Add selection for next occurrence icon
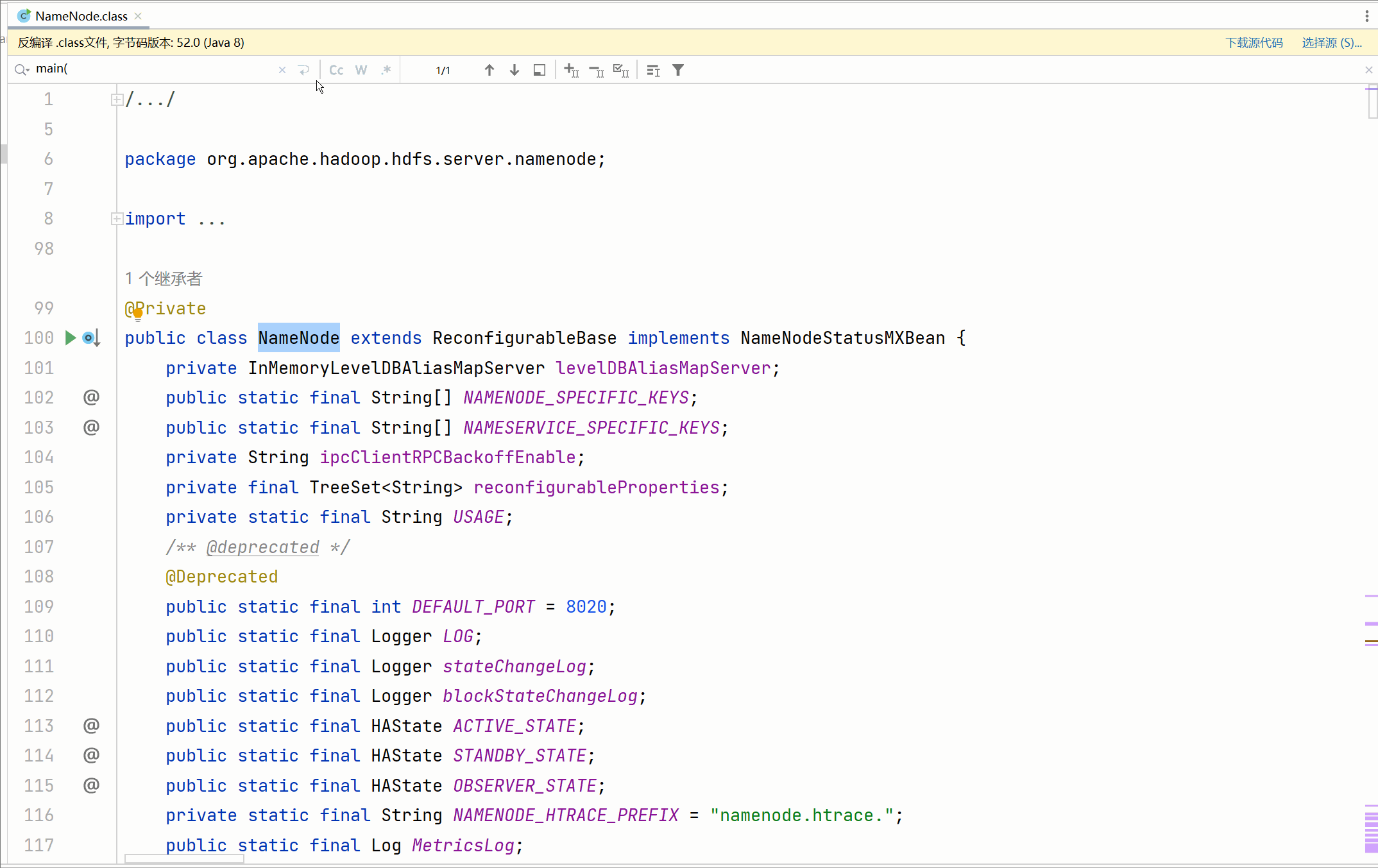1378x868 pixels. click(x=571, y=70)
